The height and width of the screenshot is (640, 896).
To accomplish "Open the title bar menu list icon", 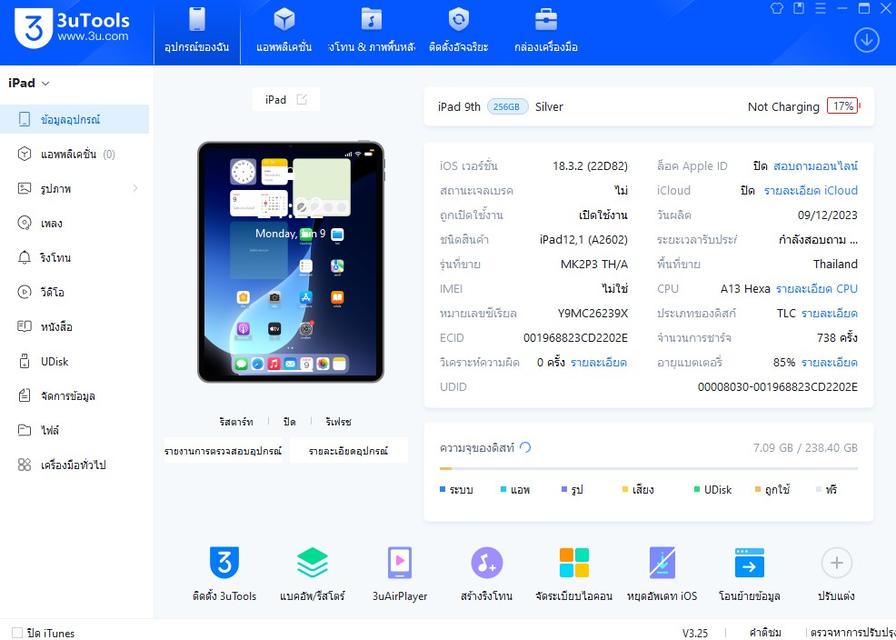I will click(821, 9).
